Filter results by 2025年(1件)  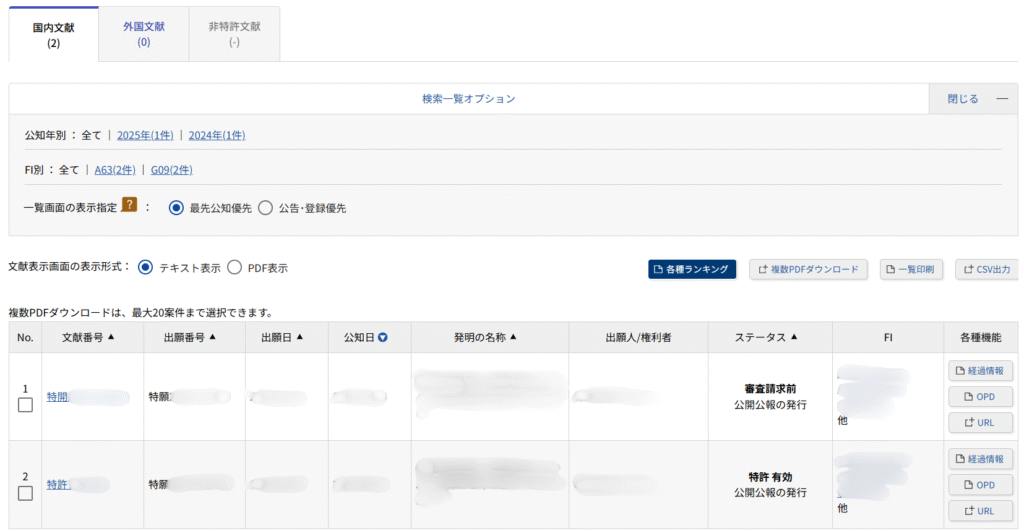[x=145, y=135]
